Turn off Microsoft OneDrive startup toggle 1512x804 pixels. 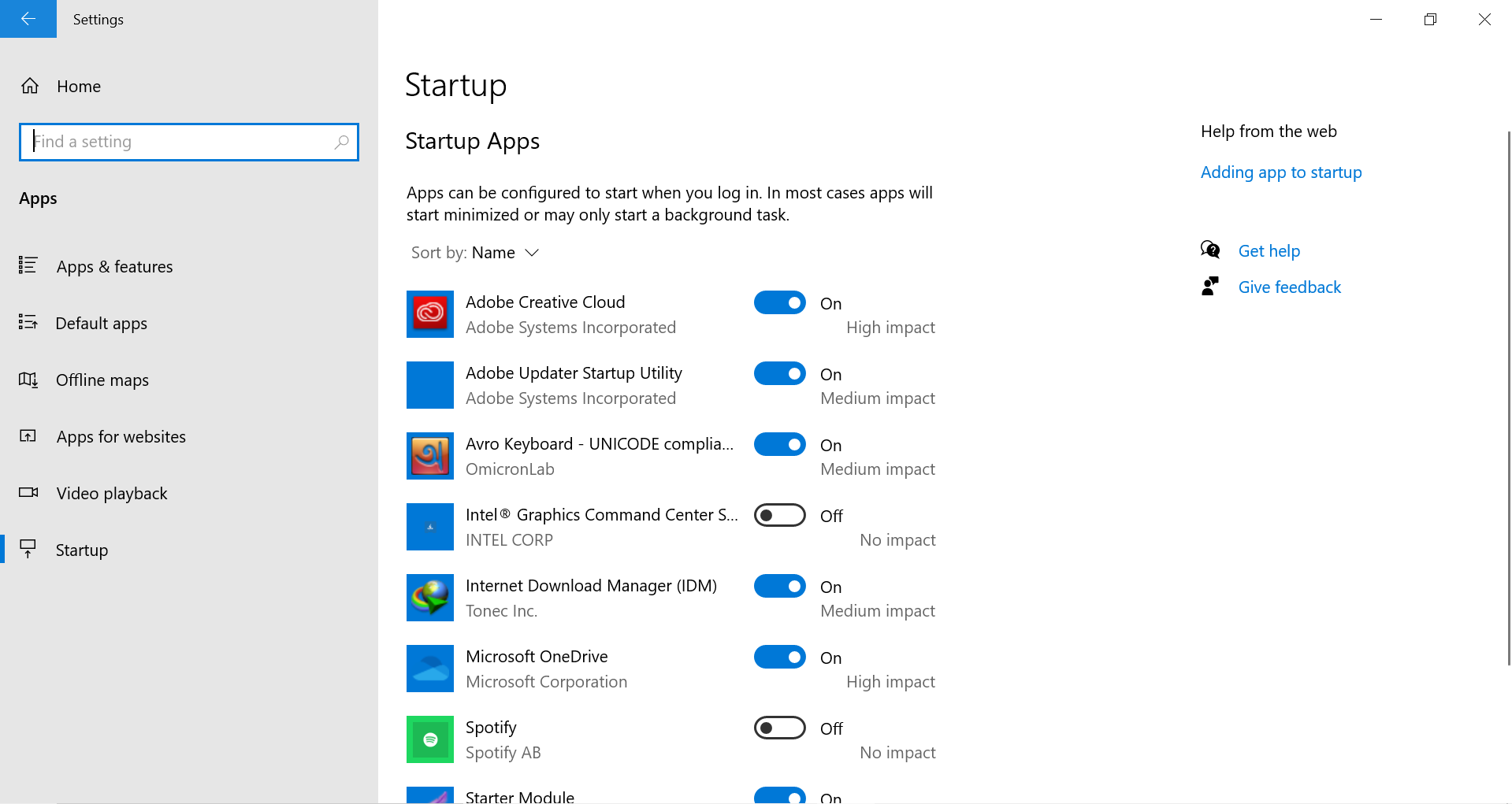pos(779,658)
